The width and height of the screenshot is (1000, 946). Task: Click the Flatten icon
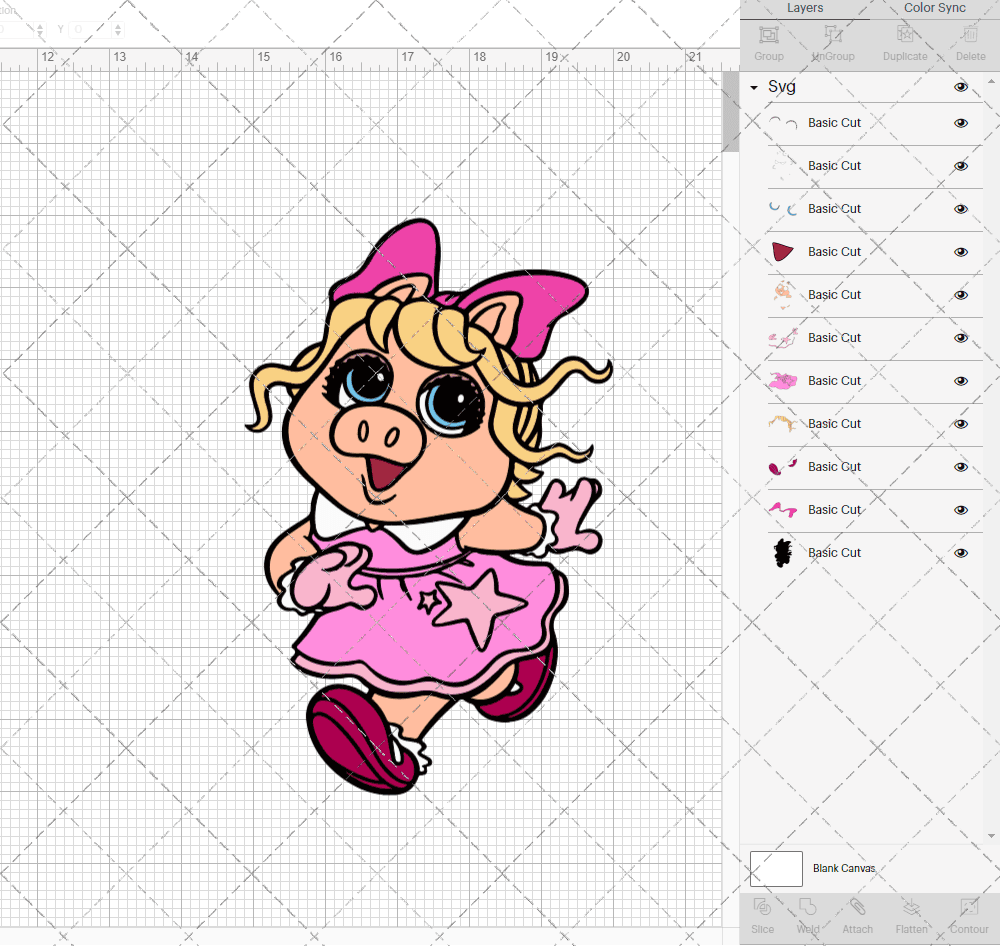(x=911, y=907)
